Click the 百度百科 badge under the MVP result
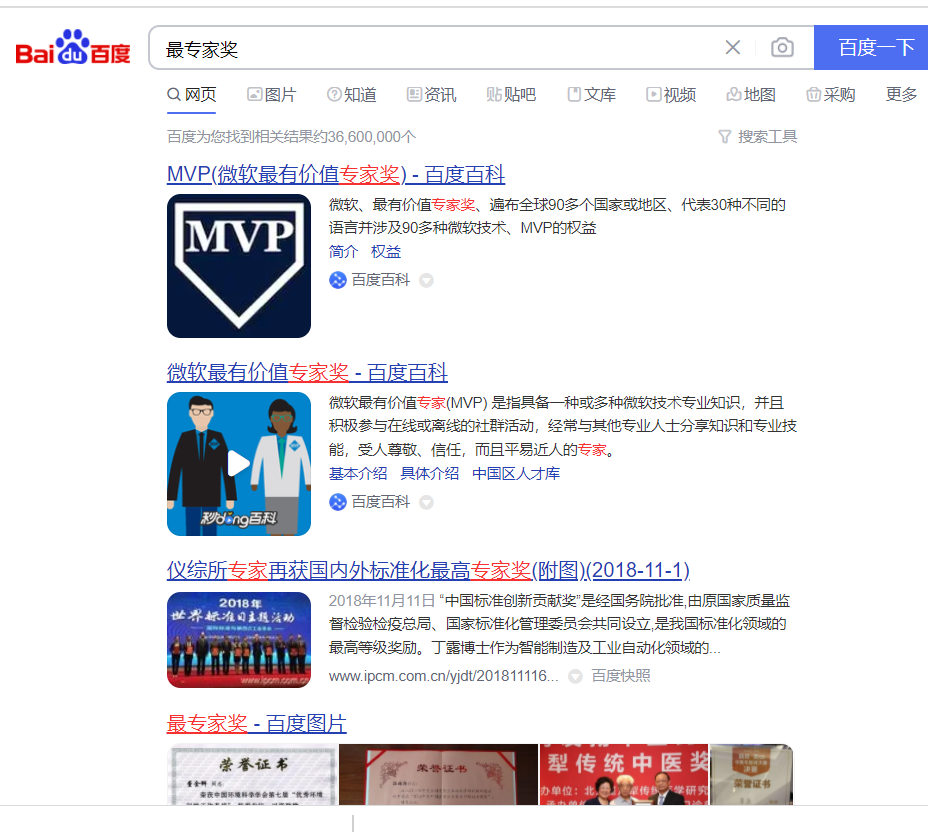This screenshot has width=928, height=832. pos(370,280)
